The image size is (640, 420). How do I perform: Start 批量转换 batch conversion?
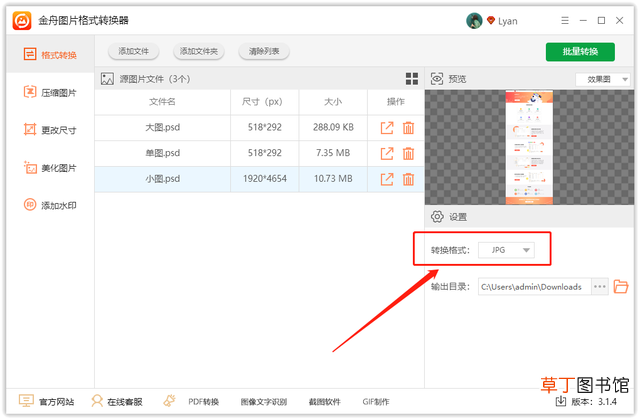pos(580,52)
